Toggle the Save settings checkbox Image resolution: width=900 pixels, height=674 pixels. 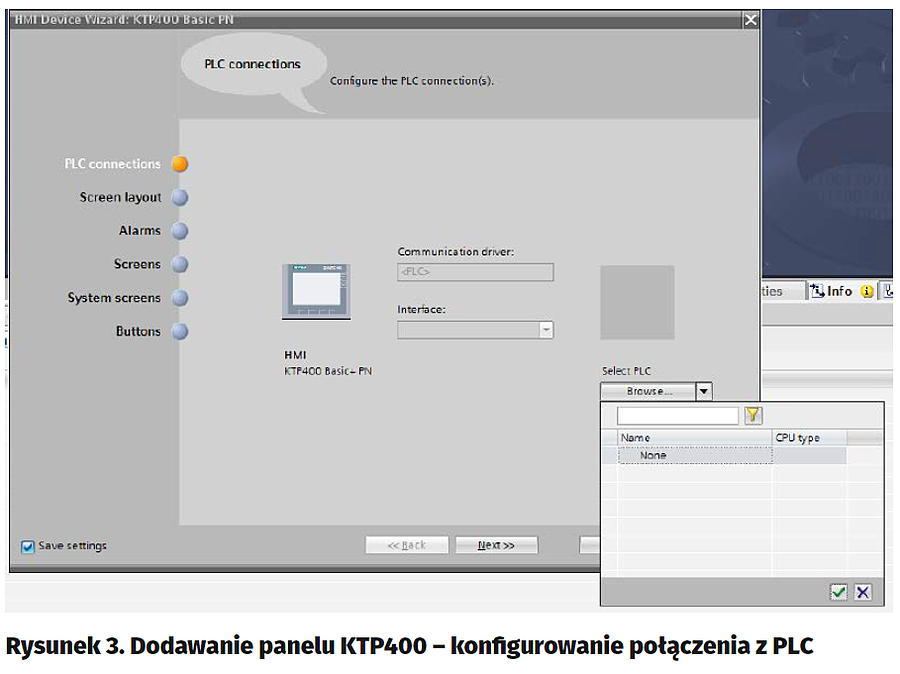tap(28, 546)
